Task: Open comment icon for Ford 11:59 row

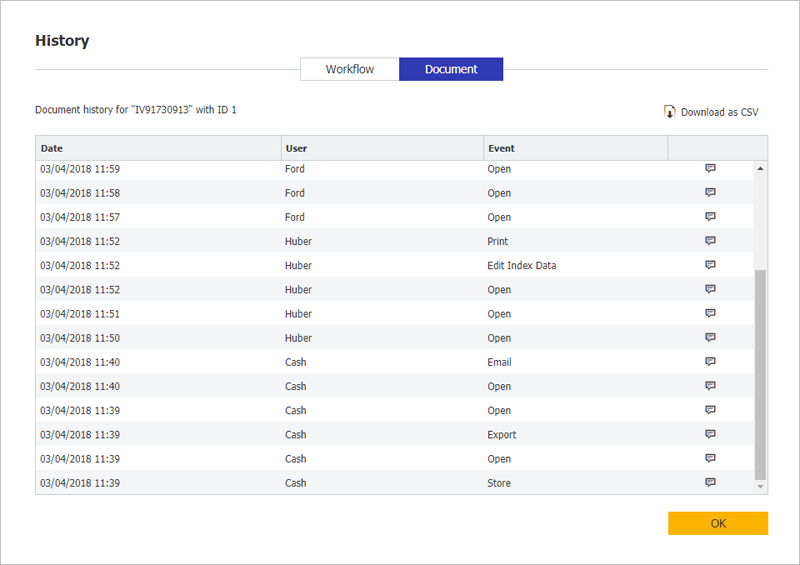Action: pos(710,169)
